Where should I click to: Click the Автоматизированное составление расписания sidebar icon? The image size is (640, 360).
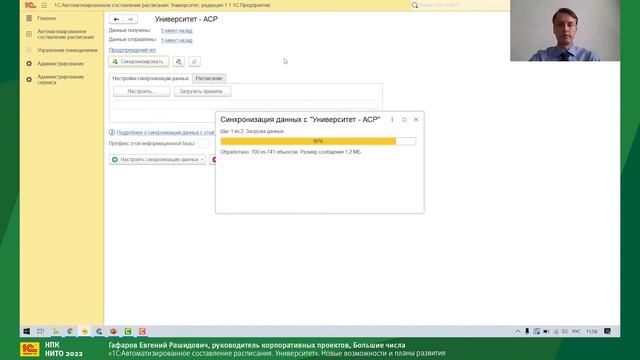pyautogui.click(x=29, y=34)
